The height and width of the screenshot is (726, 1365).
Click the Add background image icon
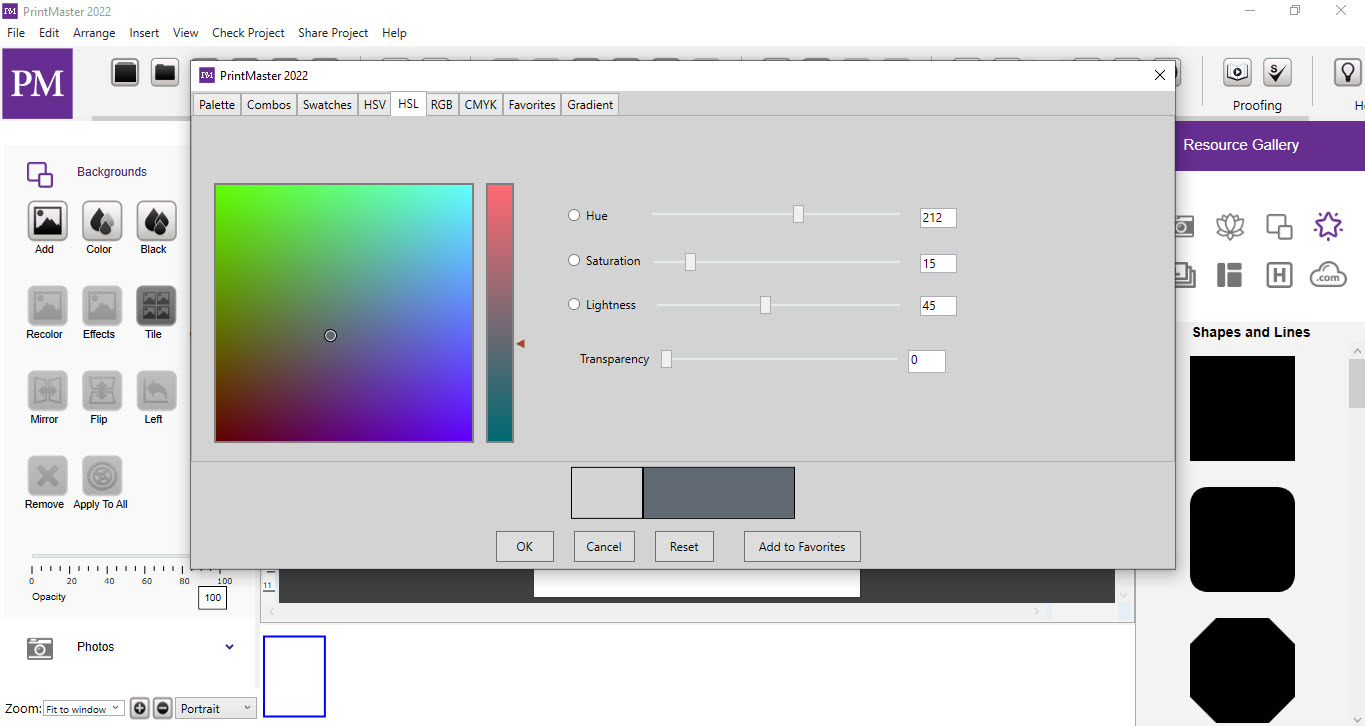point(48,221)
